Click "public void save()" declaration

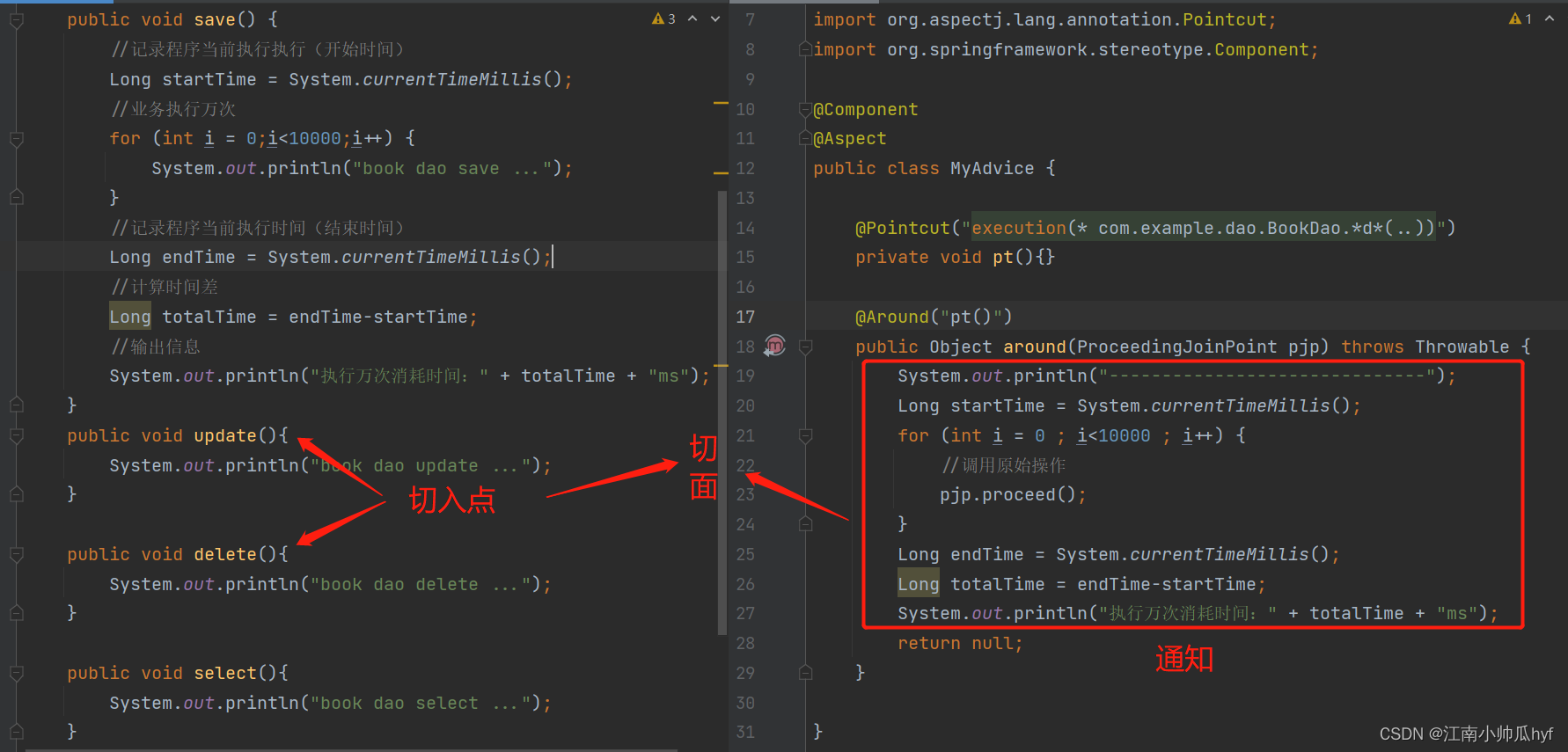point(172,19)
